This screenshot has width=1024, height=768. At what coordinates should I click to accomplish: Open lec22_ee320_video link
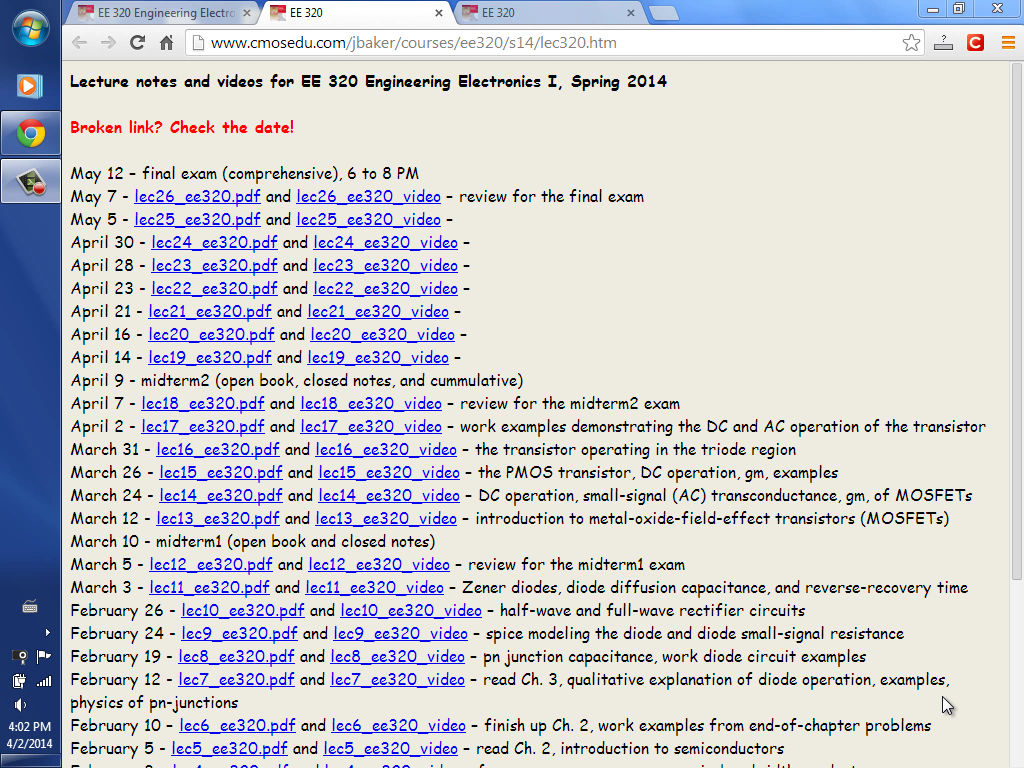[385, 288]
